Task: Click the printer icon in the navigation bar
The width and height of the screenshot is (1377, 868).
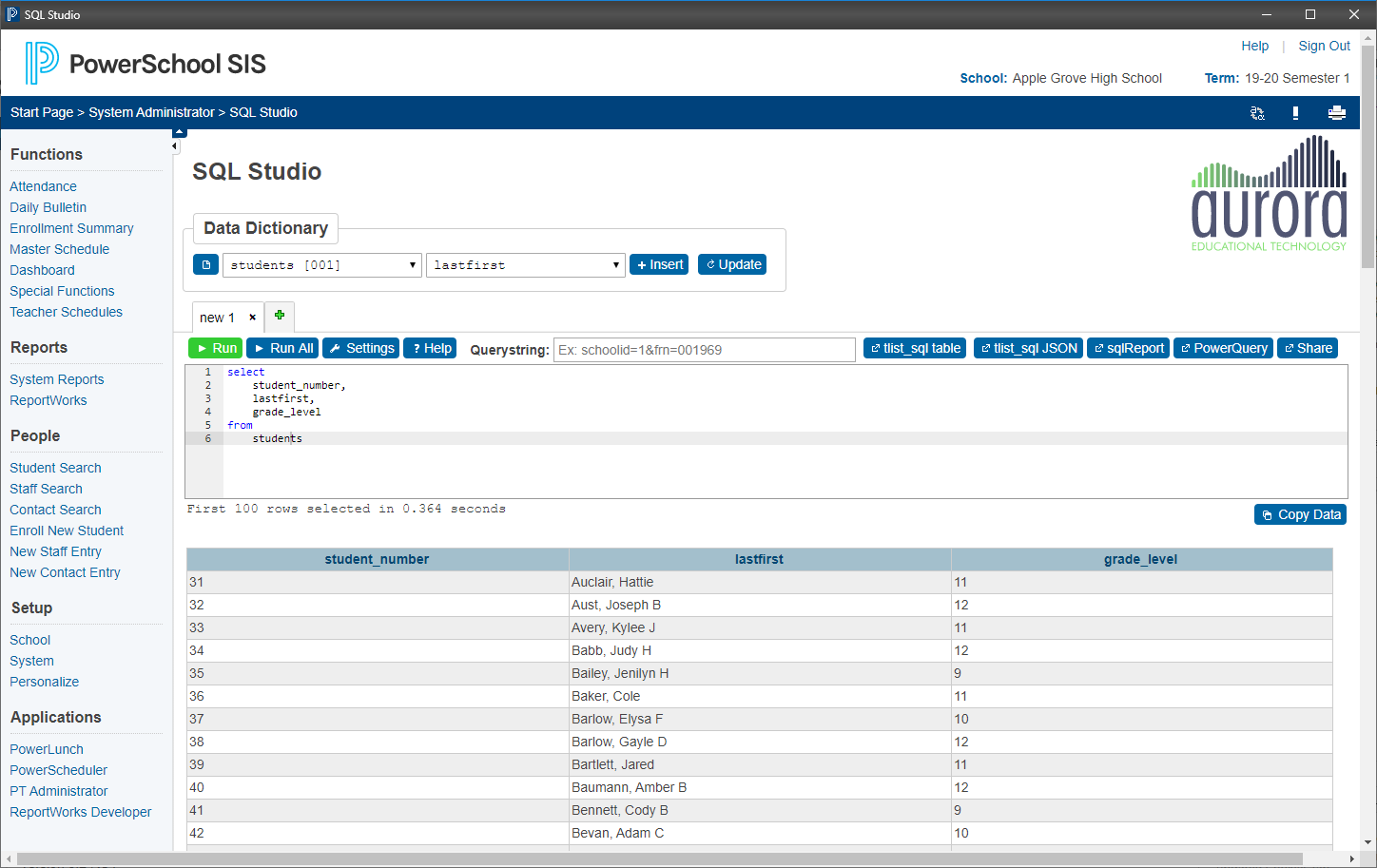Action: point(1337,113)
